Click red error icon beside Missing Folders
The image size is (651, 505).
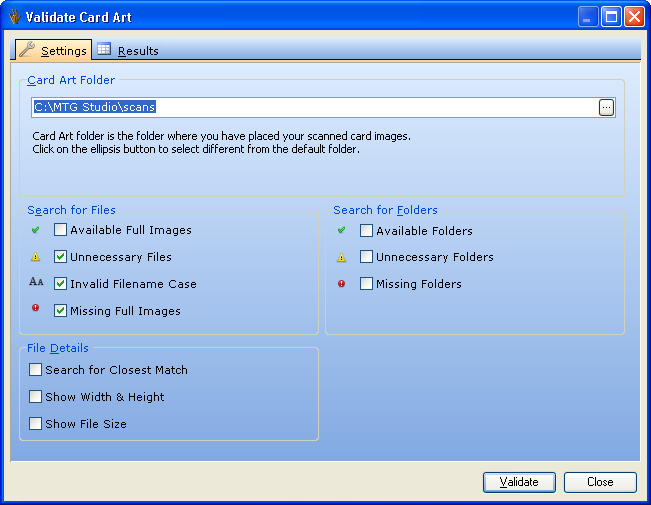click(x=341, y=284)
